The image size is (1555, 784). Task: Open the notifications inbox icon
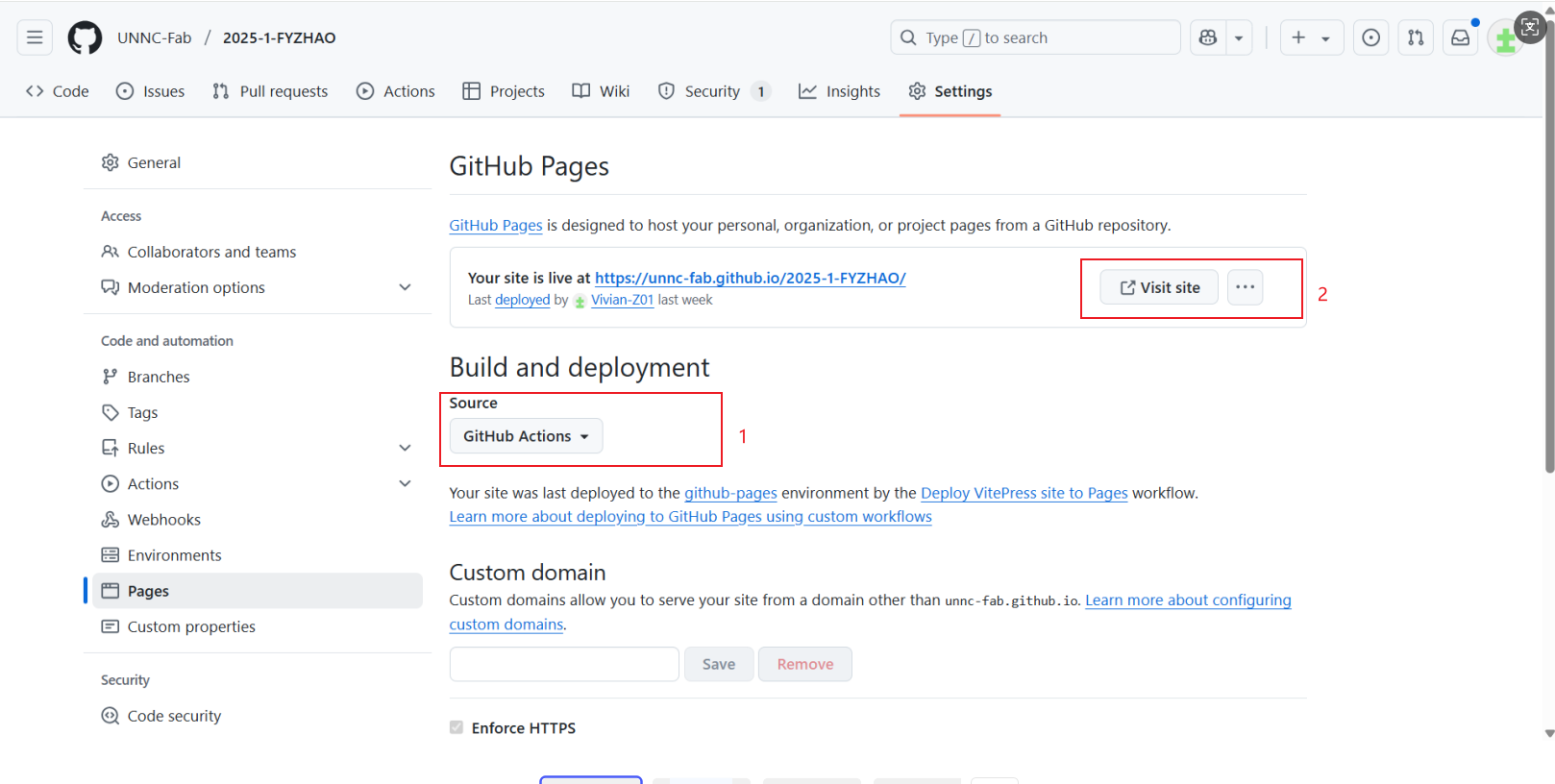[1460, 37]
